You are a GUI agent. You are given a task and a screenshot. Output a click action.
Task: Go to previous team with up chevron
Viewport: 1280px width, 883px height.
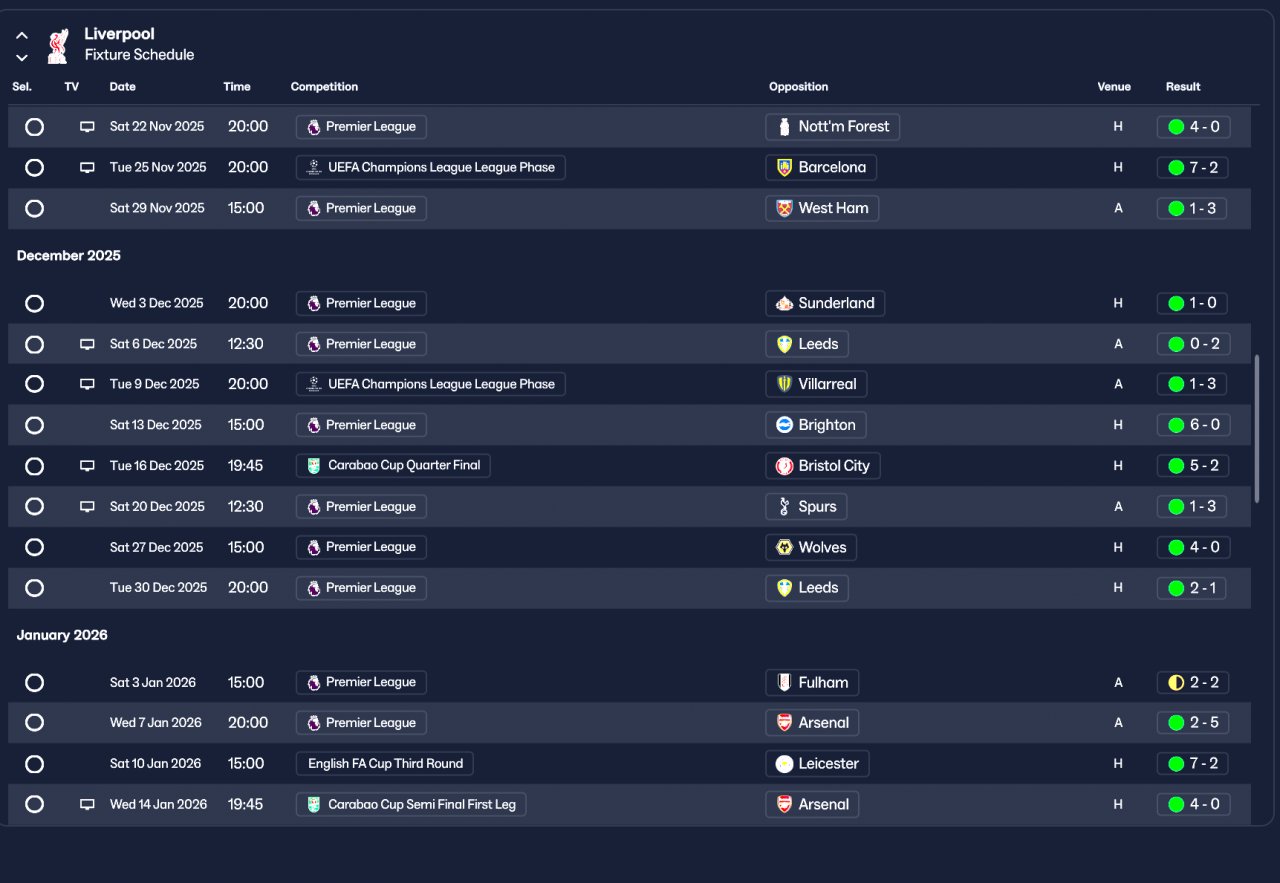coord(22,36)
